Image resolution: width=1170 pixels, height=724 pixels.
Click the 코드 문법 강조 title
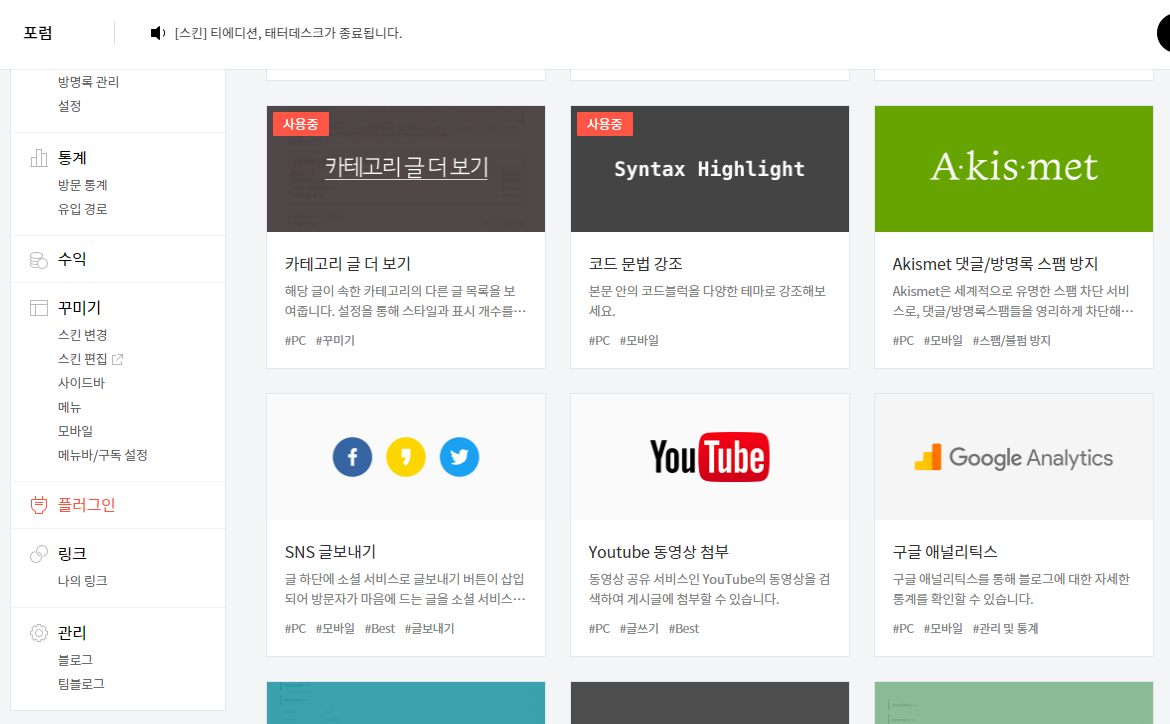coord(636,263)
